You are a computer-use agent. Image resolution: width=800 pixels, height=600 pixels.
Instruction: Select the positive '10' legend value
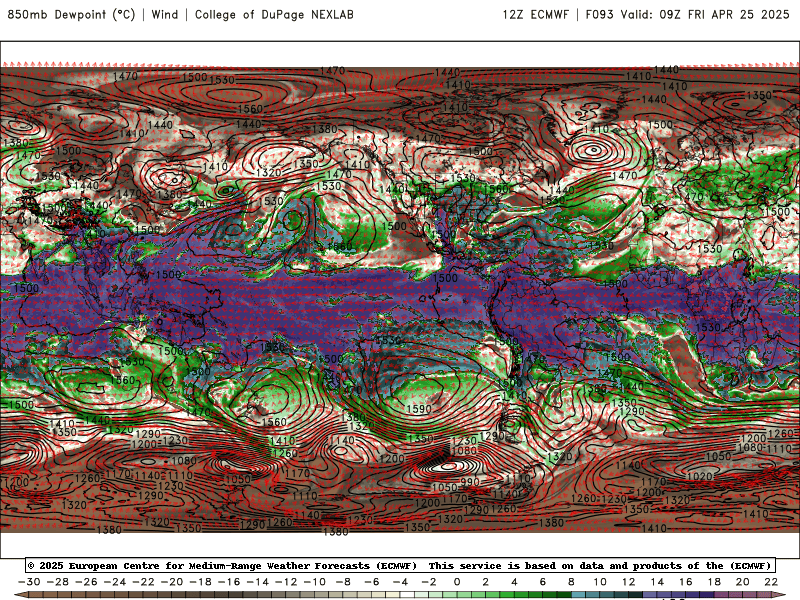click(600, 582)
